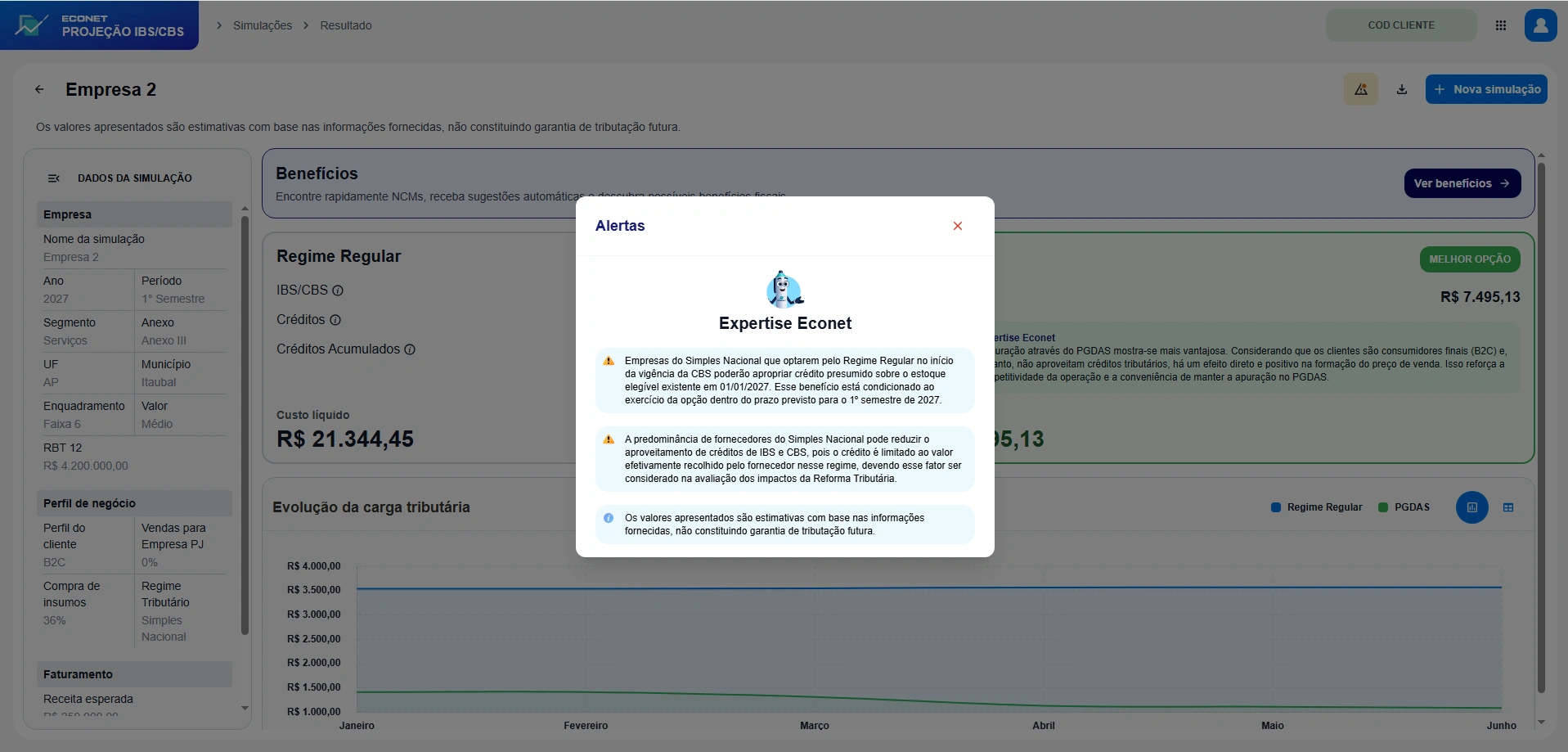This screenshot has height=752, width=1568.
Task: Click the Alertas dialog title
Action: (x=620, y=226)
